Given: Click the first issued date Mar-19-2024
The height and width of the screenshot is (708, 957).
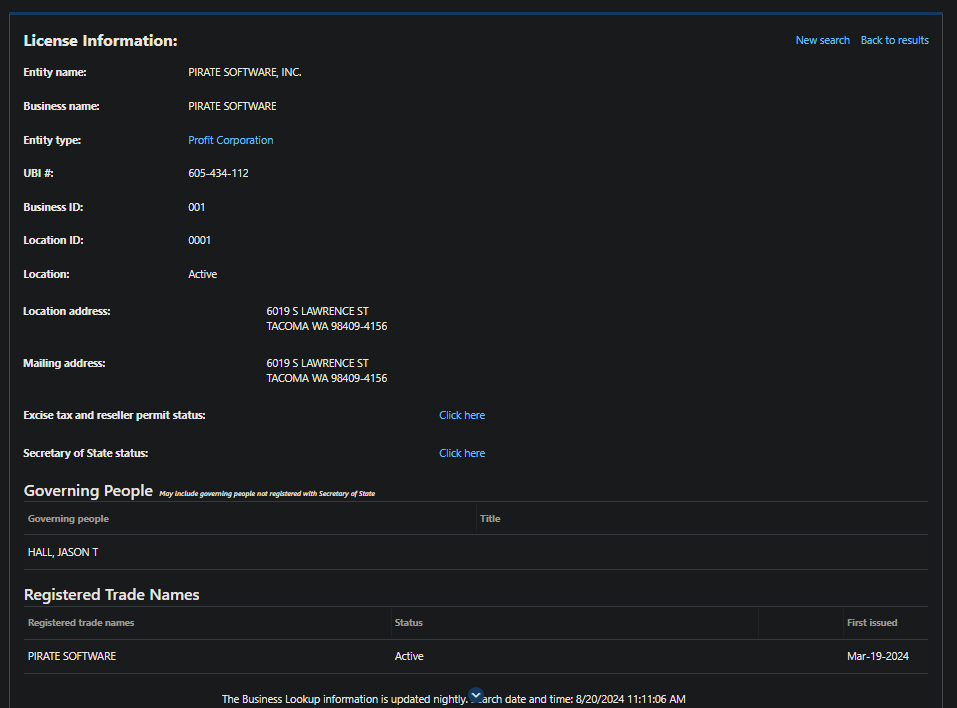Looking at the screenshot, I should (878, 656).
